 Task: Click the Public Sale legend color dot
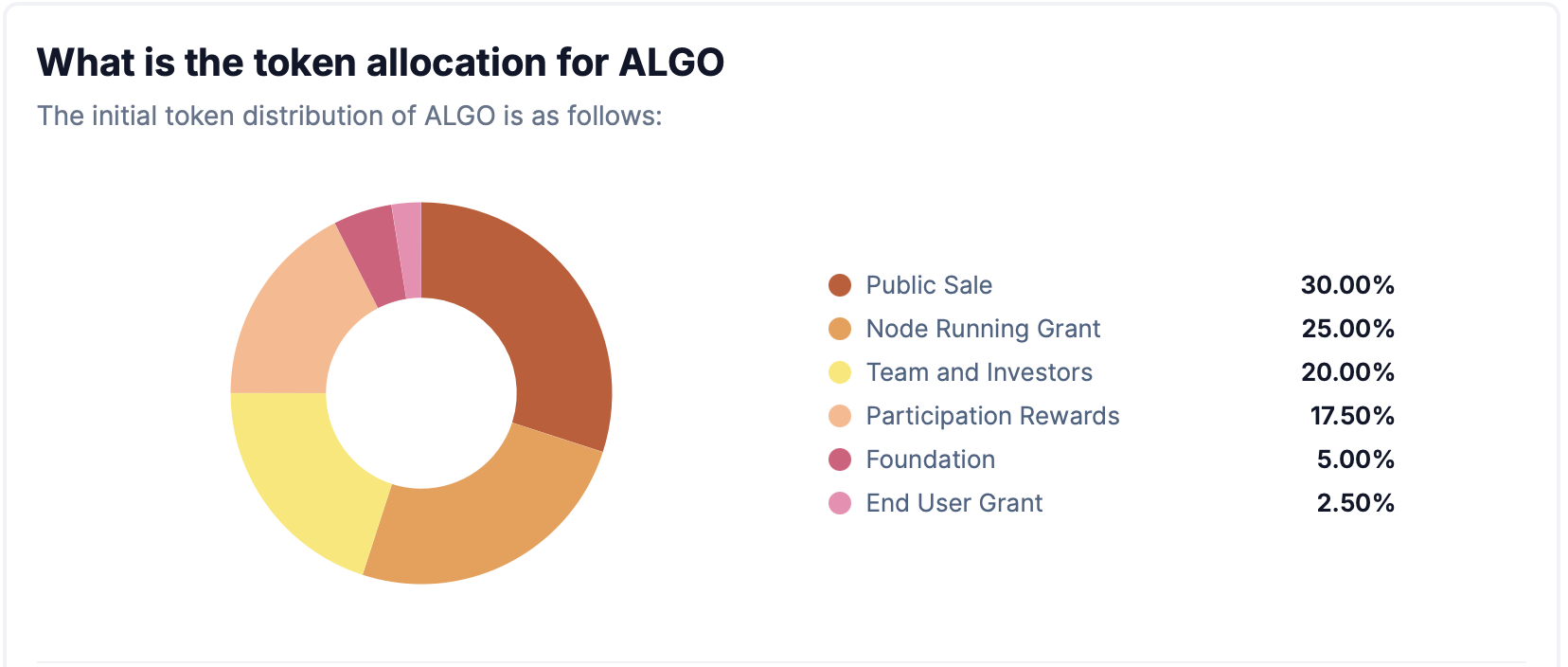pos(840,285)
